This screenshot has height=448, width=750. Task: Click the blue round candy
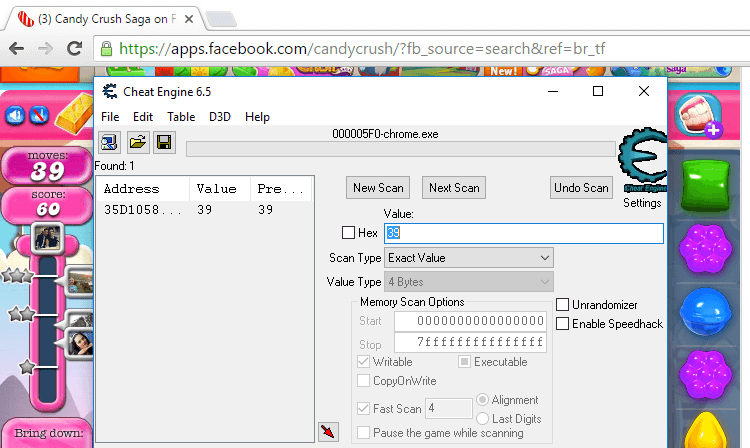(706, 312)
